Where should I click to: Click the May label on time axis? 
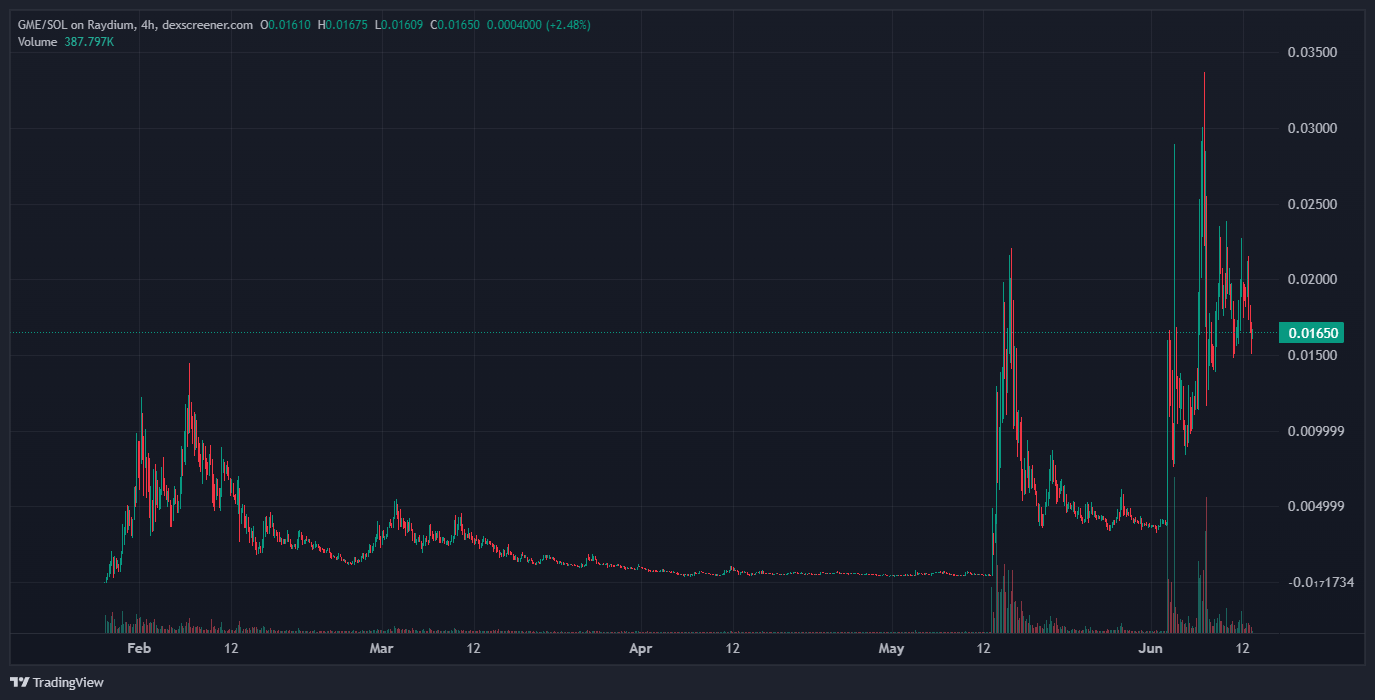click(x=891, y=649)
